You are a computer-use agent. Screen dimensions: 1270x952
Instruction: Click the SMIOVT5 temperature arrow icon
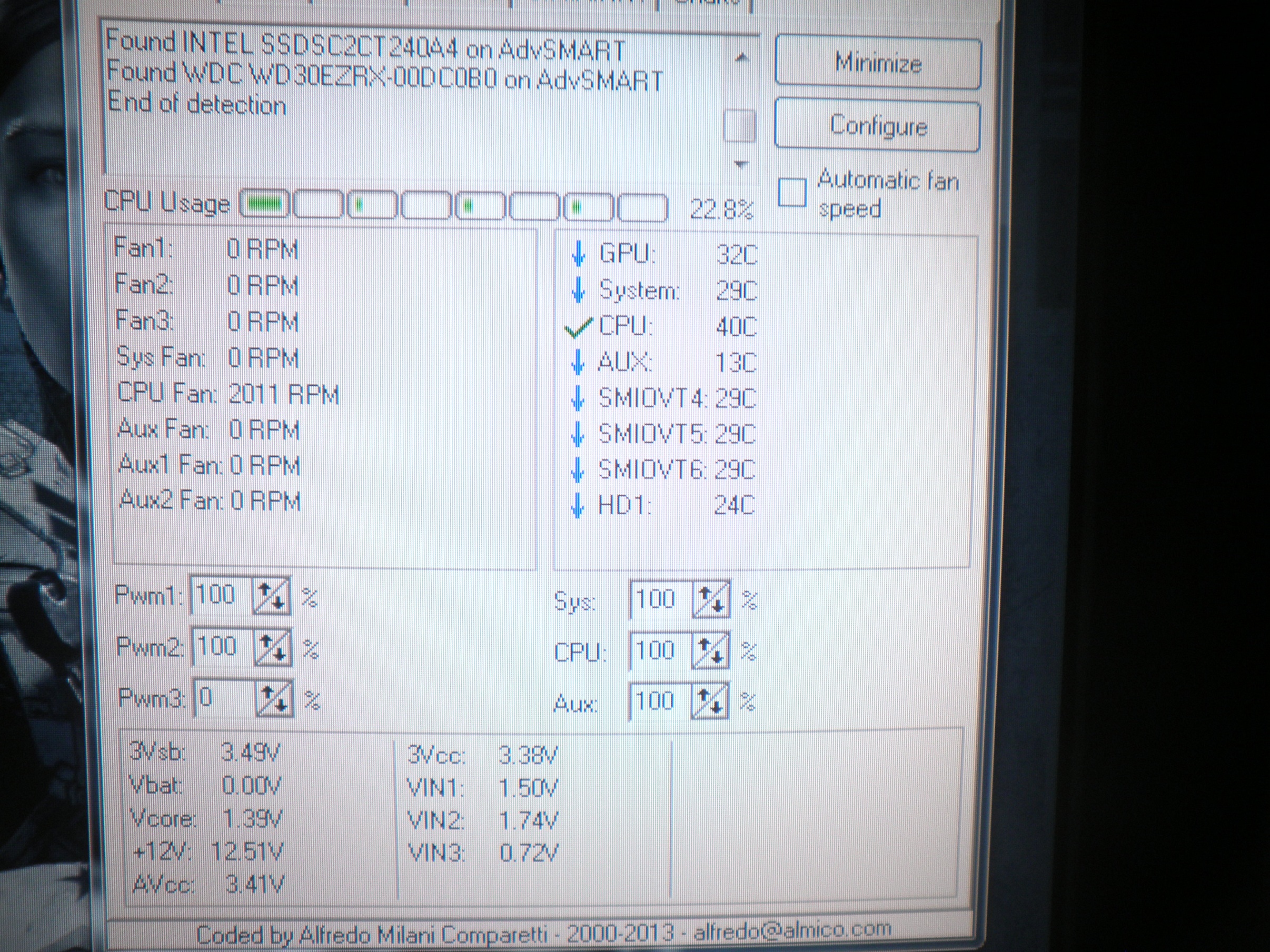click(578, 434)
